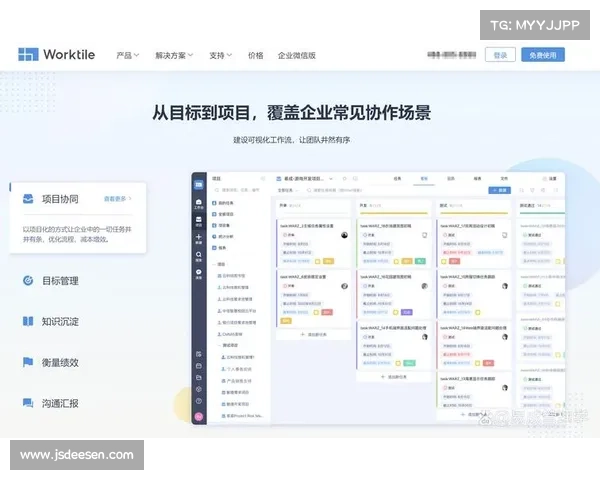600x480 pixels.
Task: Open 测试通过 status on first rightmost card
Action: 532,235
